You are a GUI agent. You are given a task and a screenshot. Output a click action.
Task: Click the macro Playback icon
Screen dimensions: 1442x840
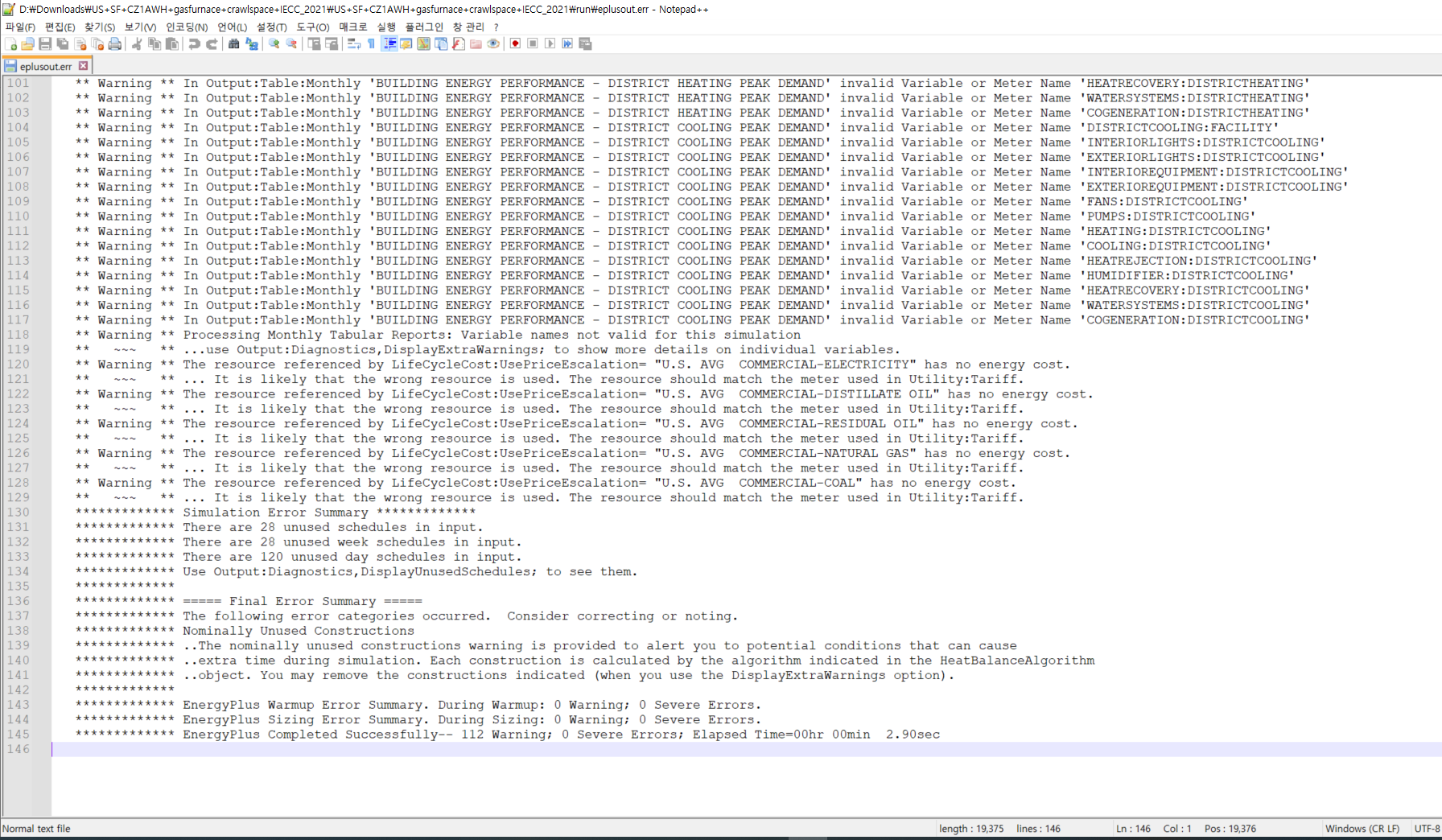pos(550,43)
